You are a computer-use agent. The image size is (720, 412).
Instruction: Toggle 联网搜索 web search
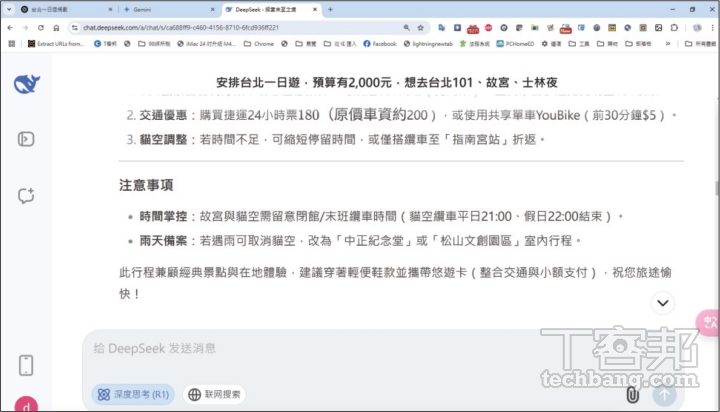tap(214, 395)
